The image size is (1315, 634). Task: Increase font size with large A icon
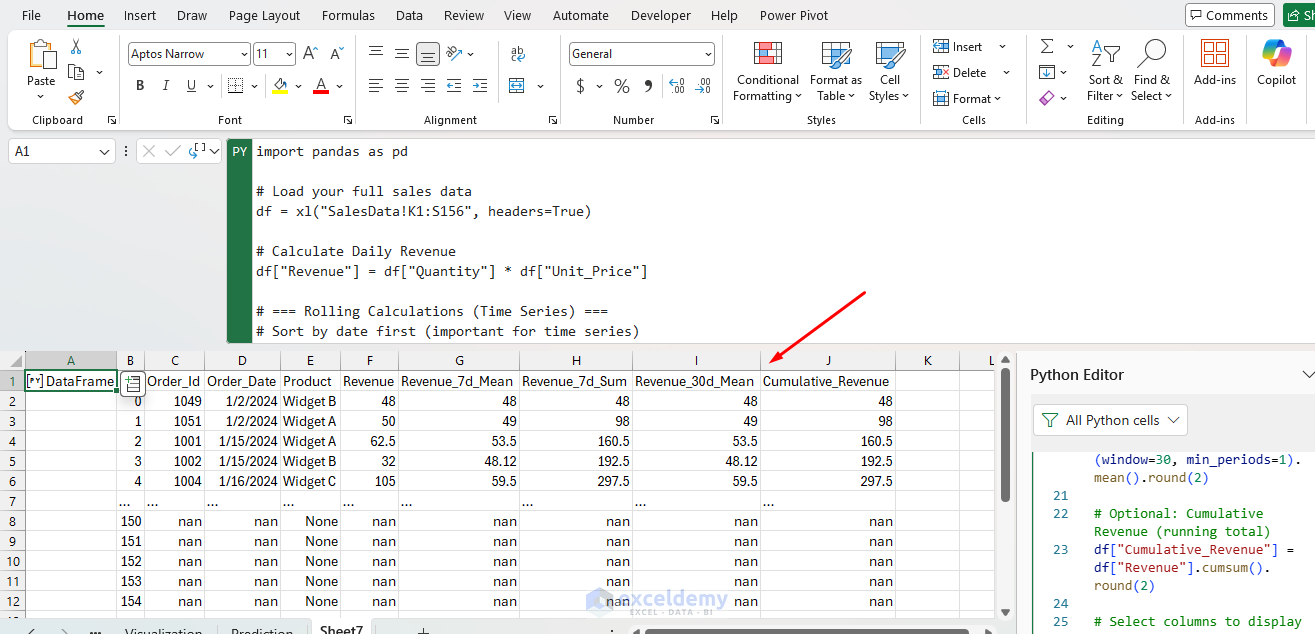[x=310, y=54]
